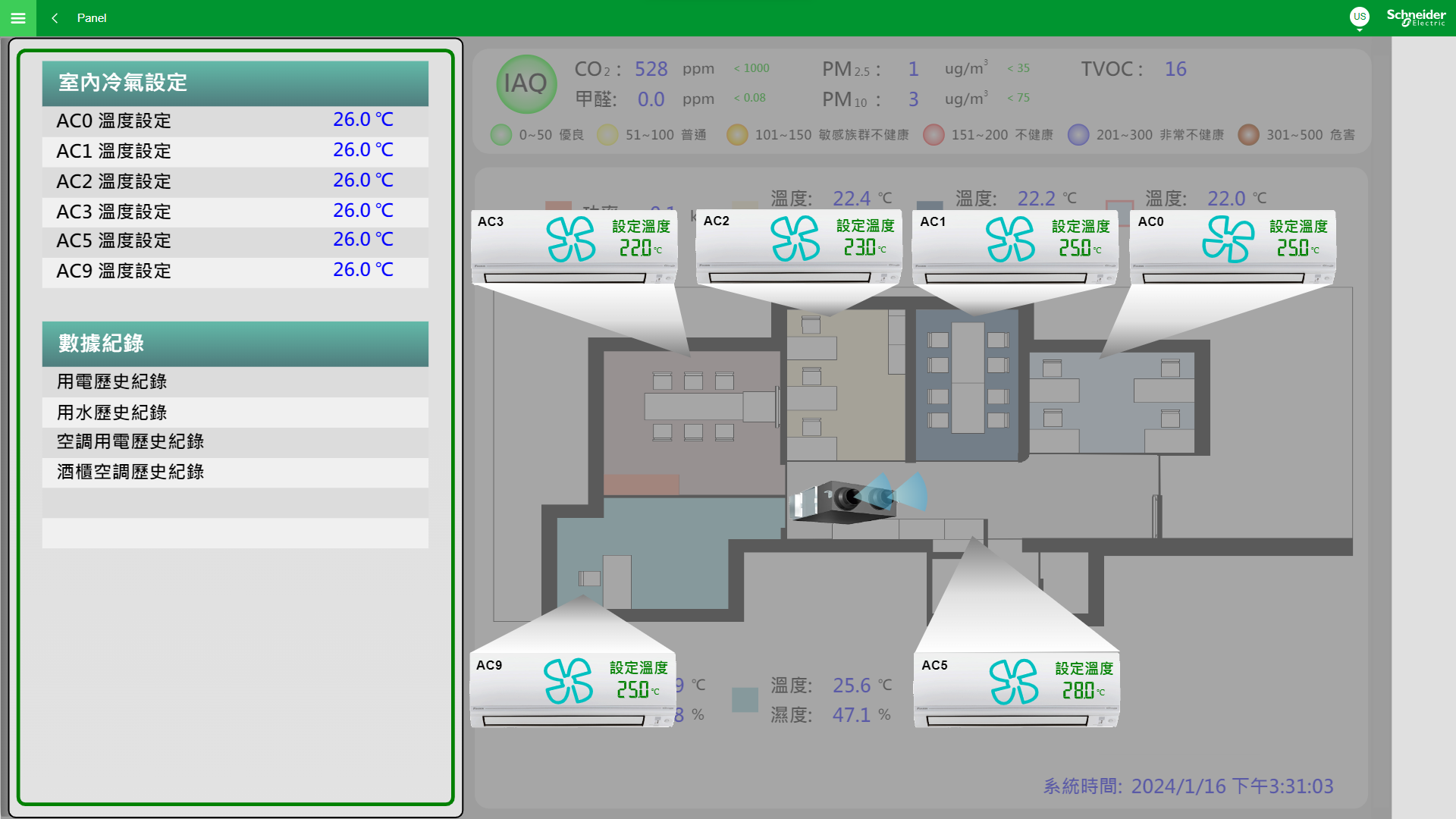
Task: Click the AC2 fan icon
Action: click(x=795, y=238)
